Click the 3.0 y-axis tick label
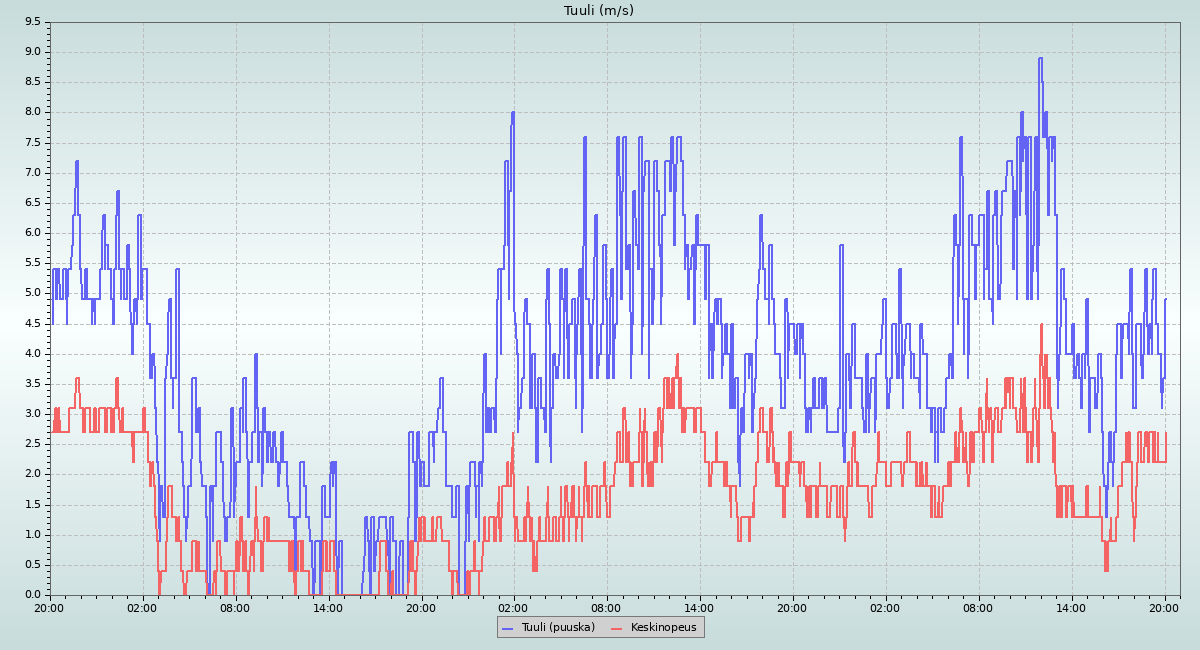 pos(33,414)
